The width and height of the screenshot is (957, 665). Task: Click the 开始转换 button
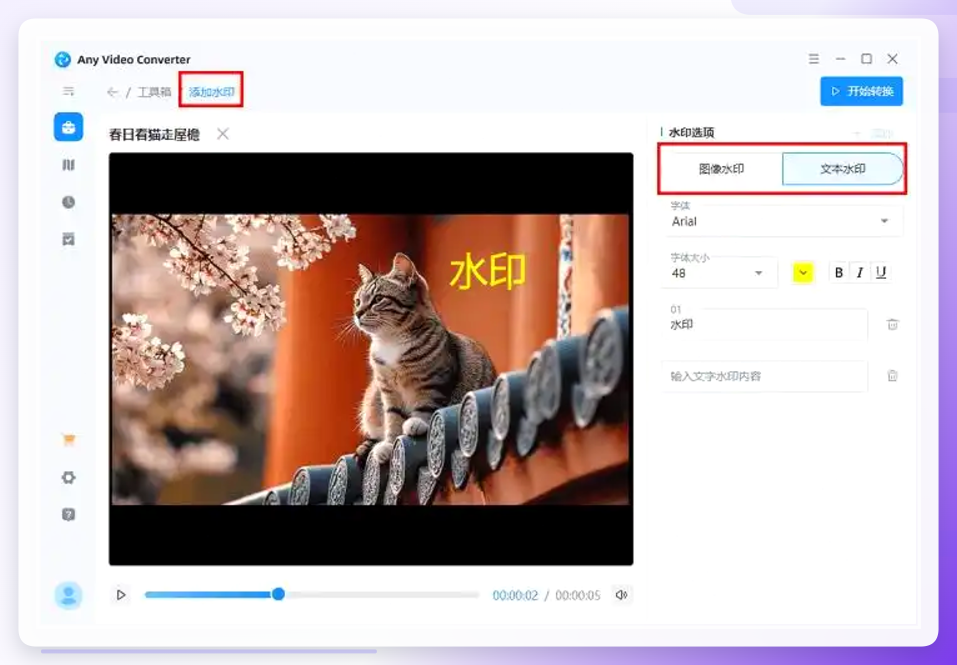(861, 92)
